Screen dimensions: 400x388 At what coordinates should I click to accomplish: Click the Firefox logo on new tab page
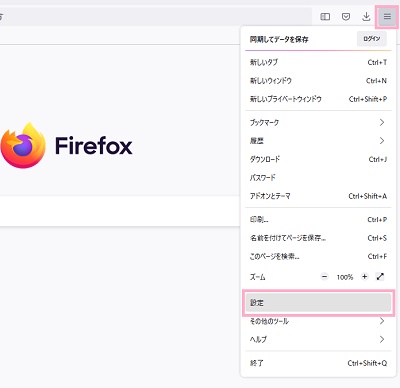[x=66, y=145]
